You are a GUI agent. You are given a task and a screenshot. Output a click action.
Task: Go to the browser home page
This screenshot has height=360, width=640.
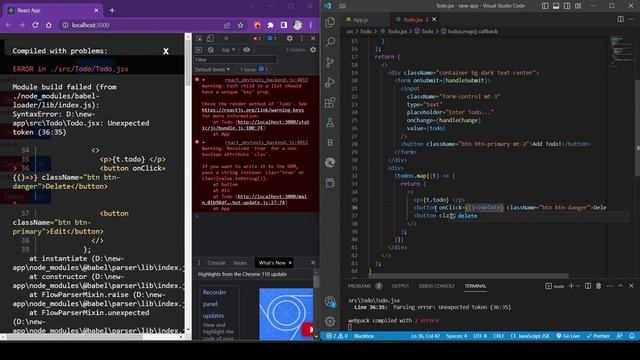coord(49,25)
